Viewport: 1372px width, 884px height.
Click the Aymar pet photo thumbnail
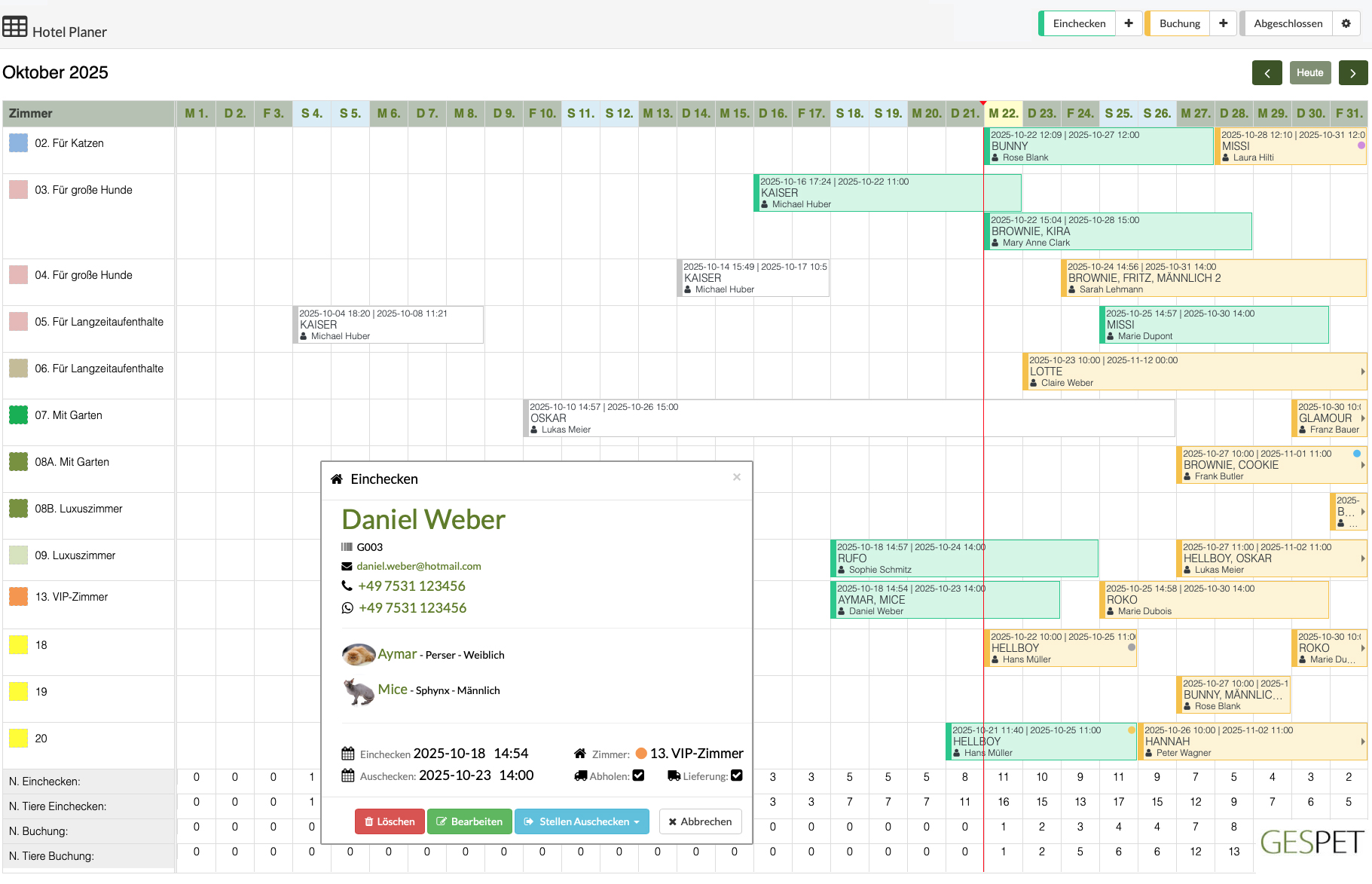(360, 654)
